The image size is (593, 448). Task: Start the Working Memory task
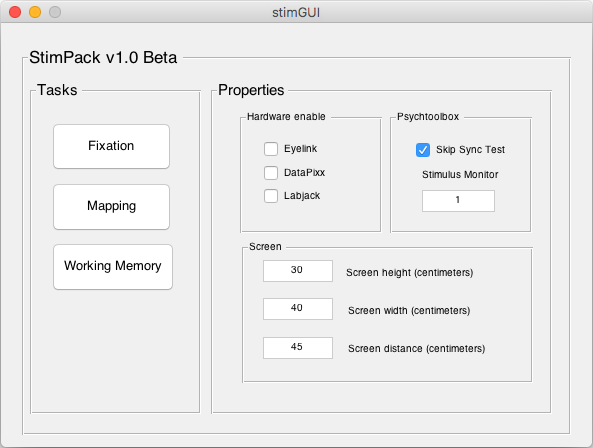[113, 267]
